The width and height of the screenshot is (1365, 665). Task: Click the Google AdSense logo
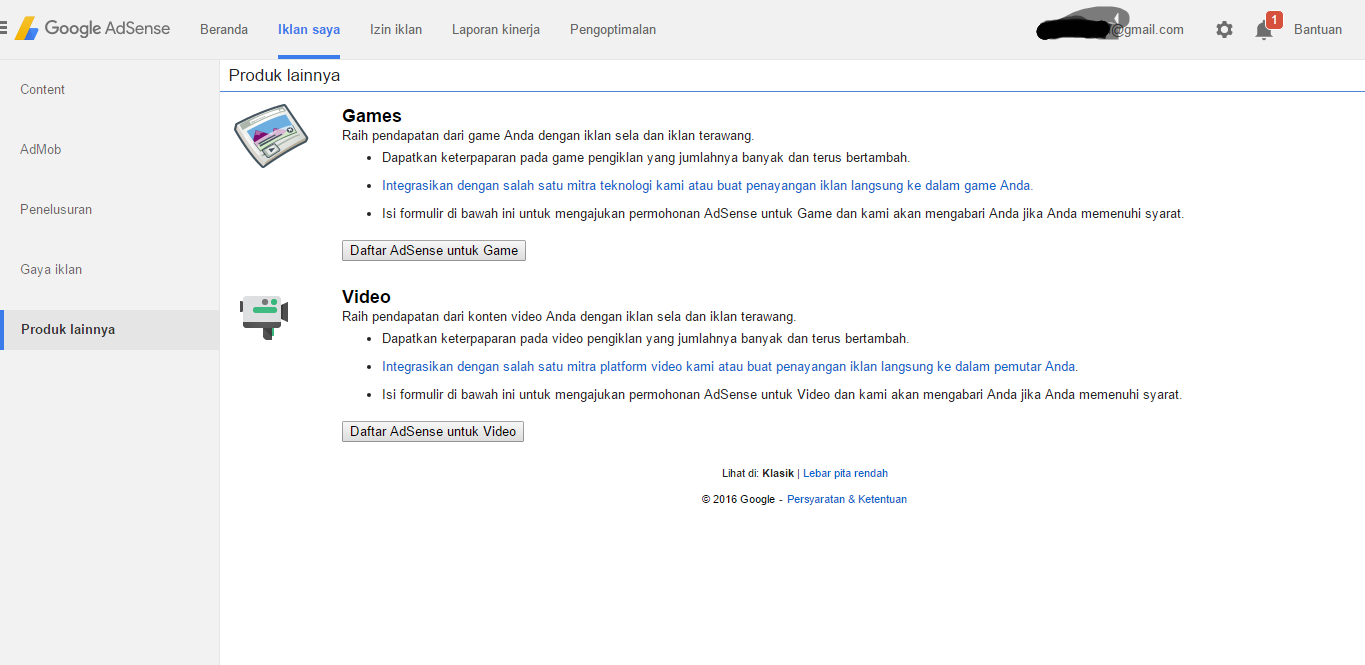click(x=92, y=29)
